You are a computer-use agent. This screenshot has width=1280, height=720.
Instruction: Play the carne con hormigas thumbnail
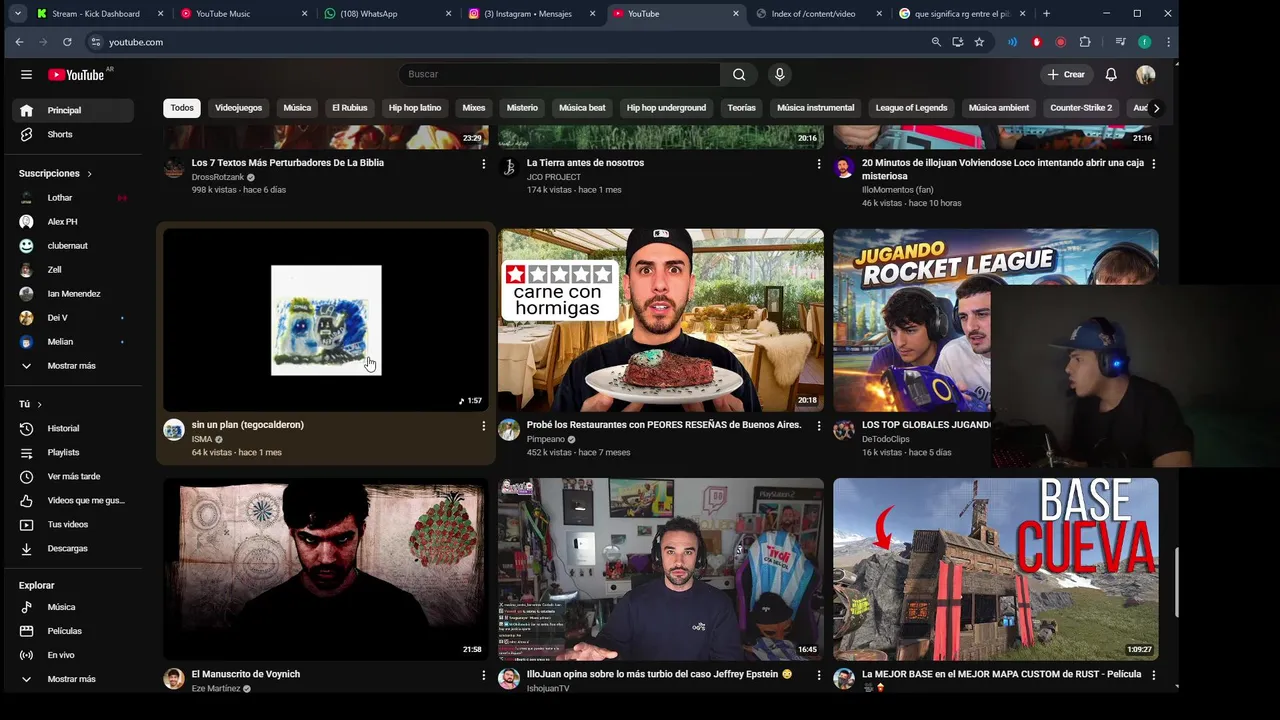click(661, 320)
